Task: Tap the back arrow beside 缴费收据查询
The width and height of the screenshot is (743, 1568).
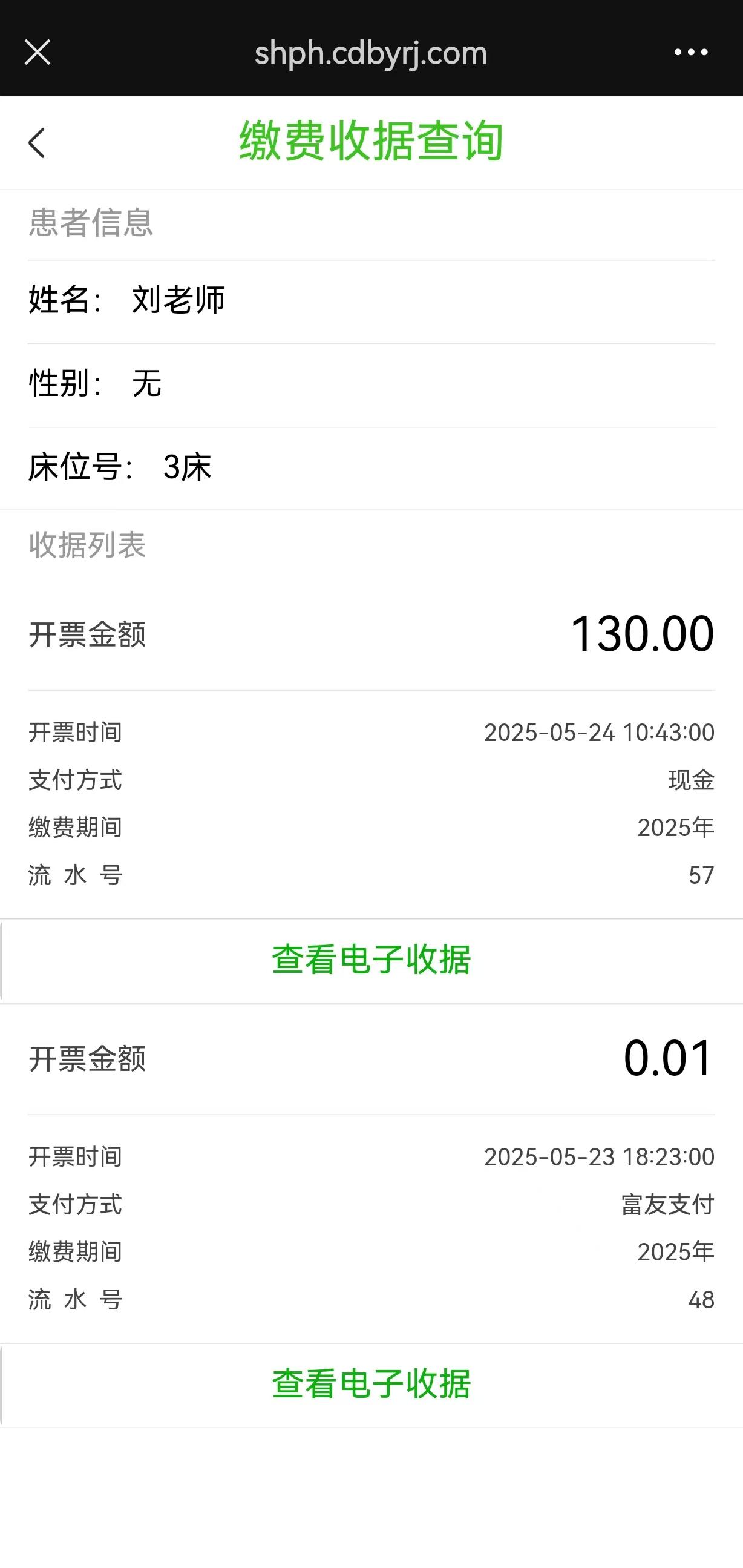Action: [x=37, y=143]
